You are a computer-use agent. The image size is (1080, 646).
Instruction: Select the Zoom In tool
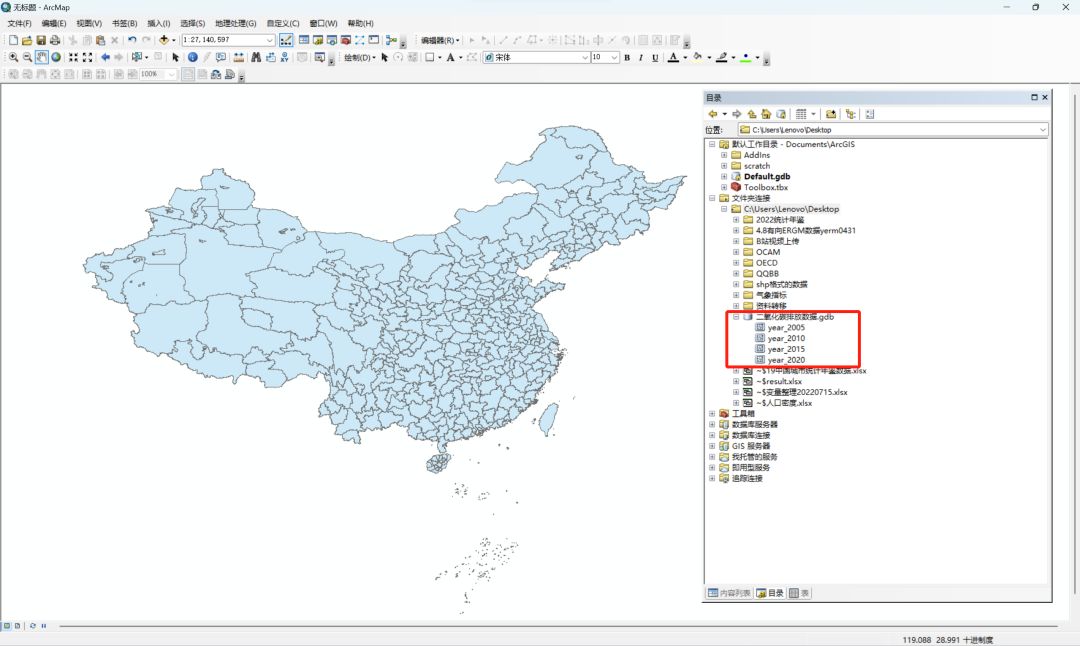(x=14, y=57)
